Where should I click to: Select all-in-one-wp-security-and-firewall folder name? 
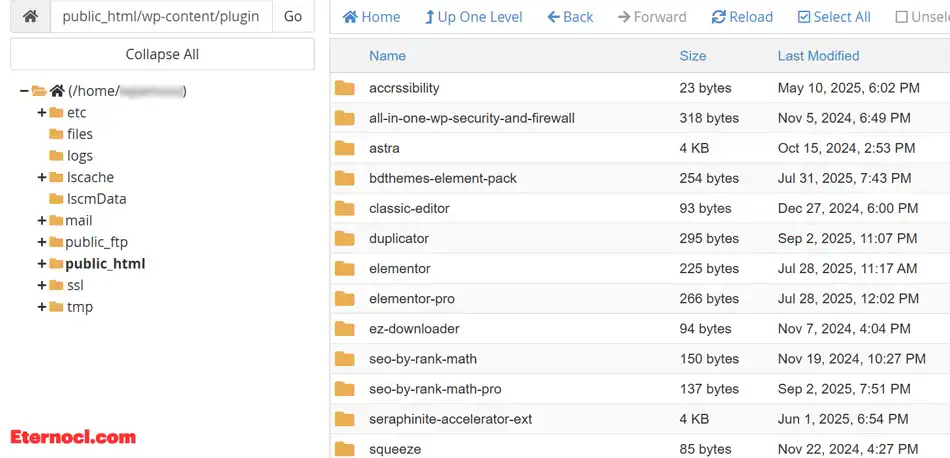472,118
